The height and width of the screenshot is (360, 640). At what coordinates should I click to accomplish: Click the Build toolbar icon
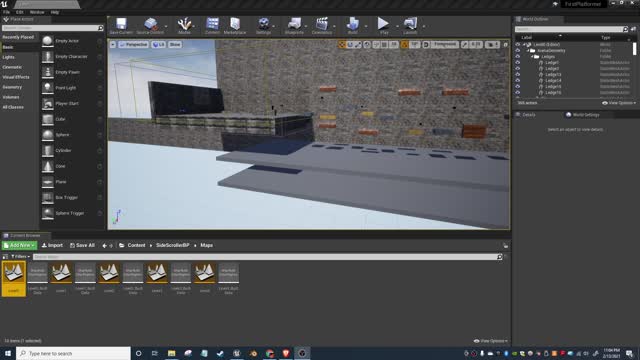[x=353, y=26]
